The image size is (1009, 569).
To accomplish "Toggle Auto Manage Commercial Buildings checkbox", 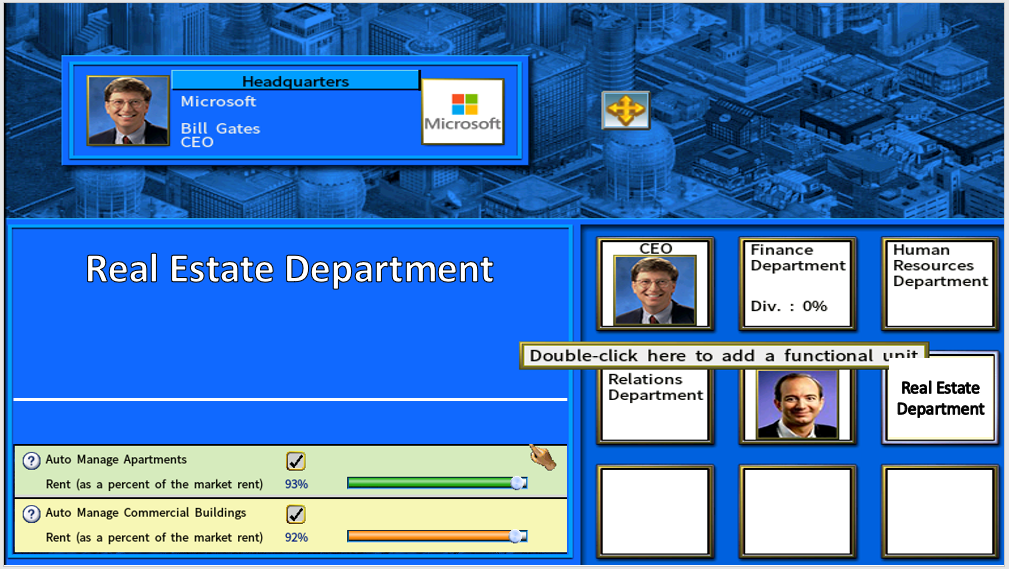I will tap(296, 514).
